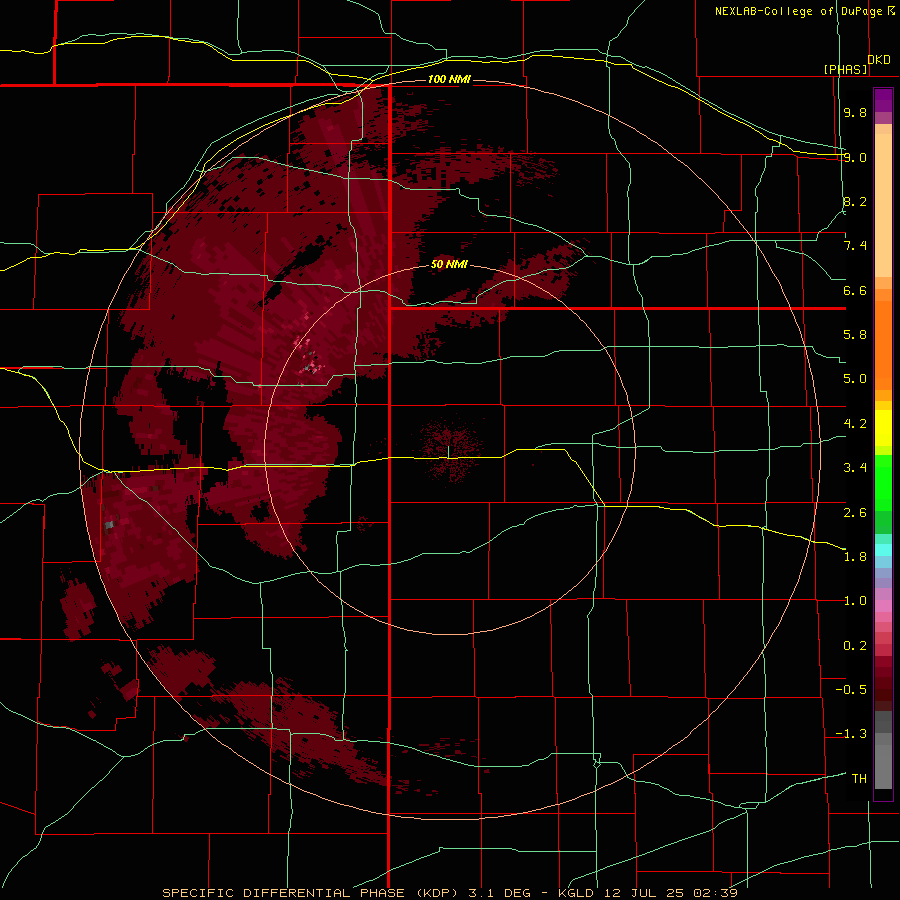Click the 9.8 scale value
This screenshot has width=900, height=900.
point(855,112)
